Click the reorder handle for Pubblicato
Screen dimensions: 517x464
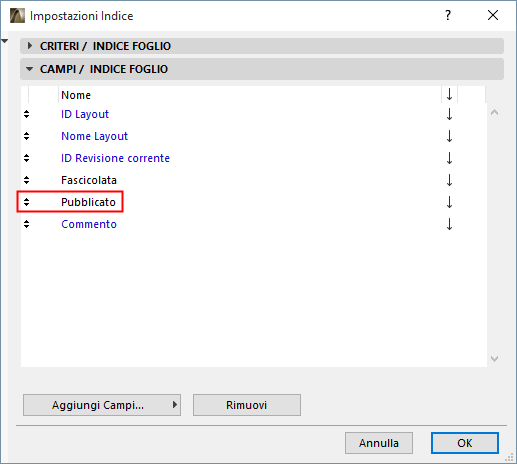pyautogui.click(x=27, y=202)
